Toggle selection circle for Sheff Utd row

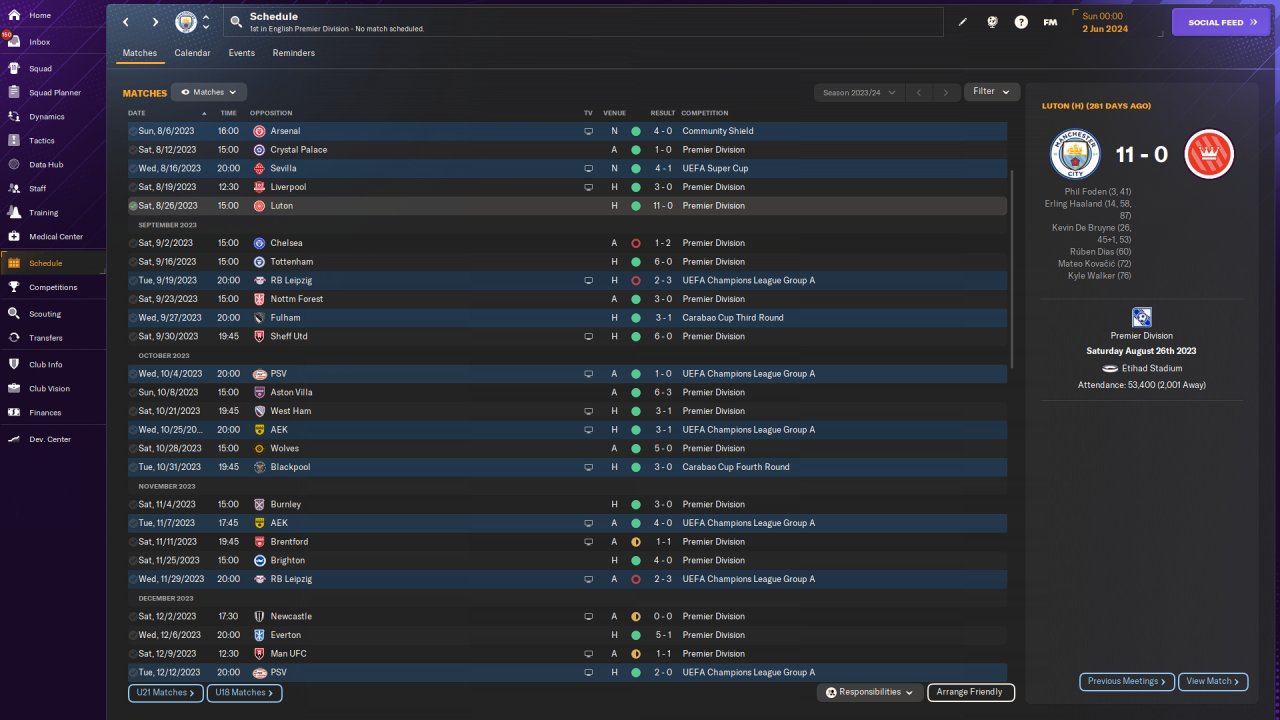click(133, 336)
